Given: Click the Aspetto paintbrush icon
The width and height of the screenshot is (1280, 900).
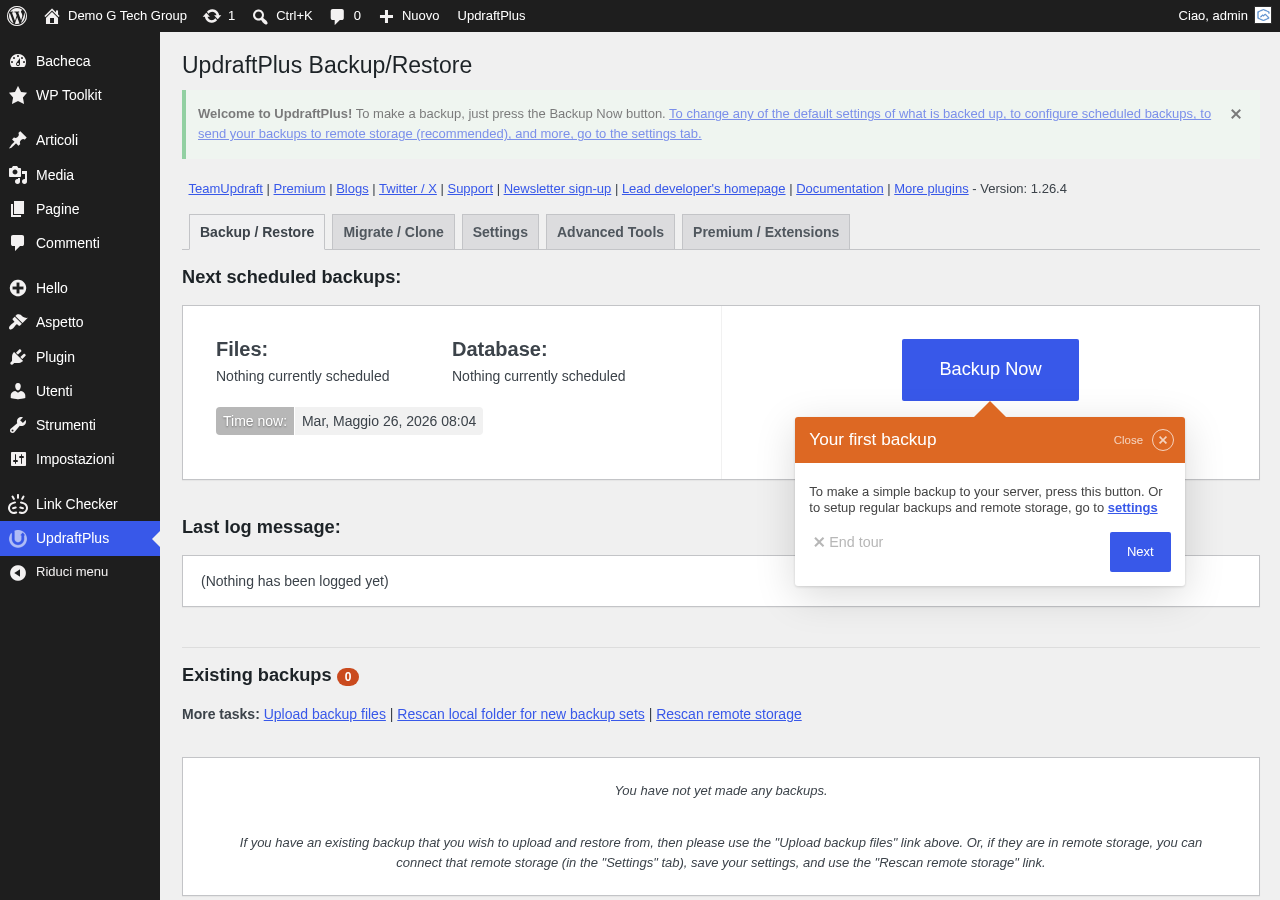Looking at the screenshot, I should point(18,322).
